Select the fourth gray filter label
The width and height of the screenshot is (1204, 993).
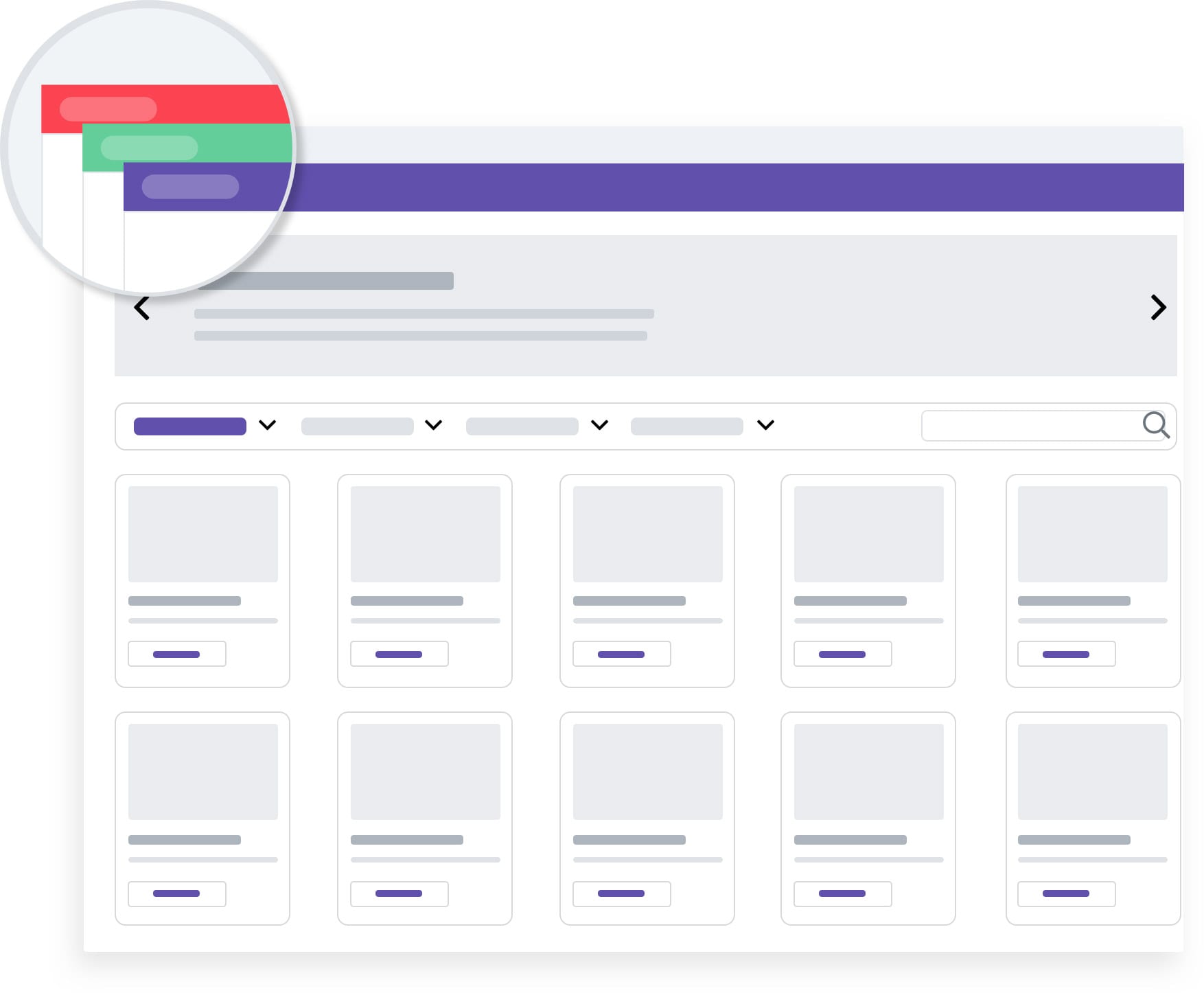(x=687, y=426)
